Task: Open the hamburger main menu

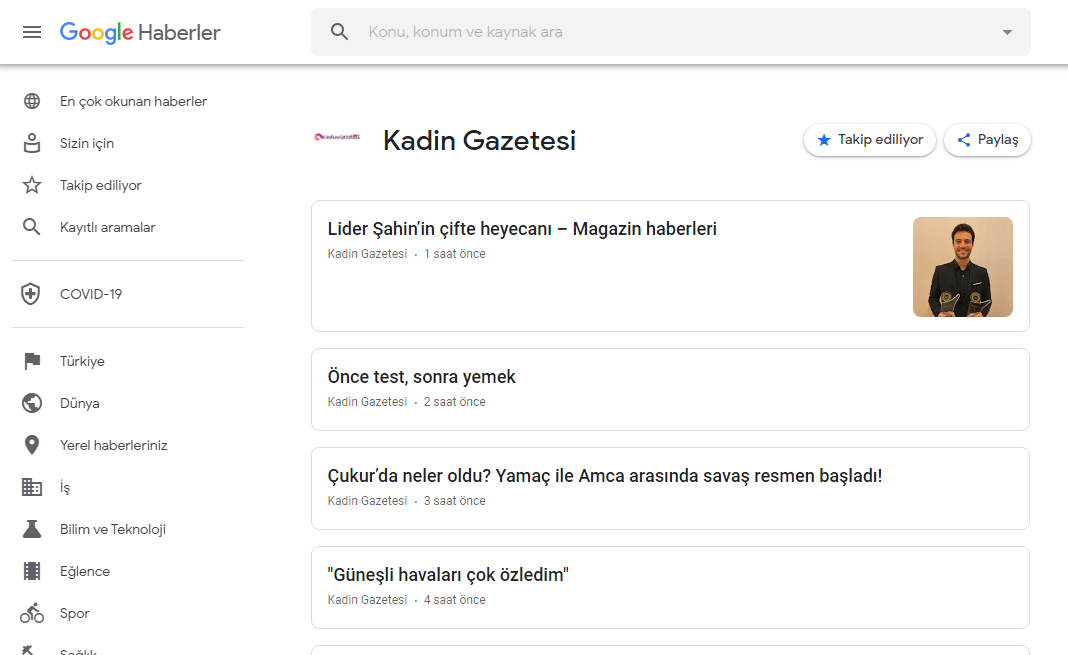Action: click(x=32, y=32)
